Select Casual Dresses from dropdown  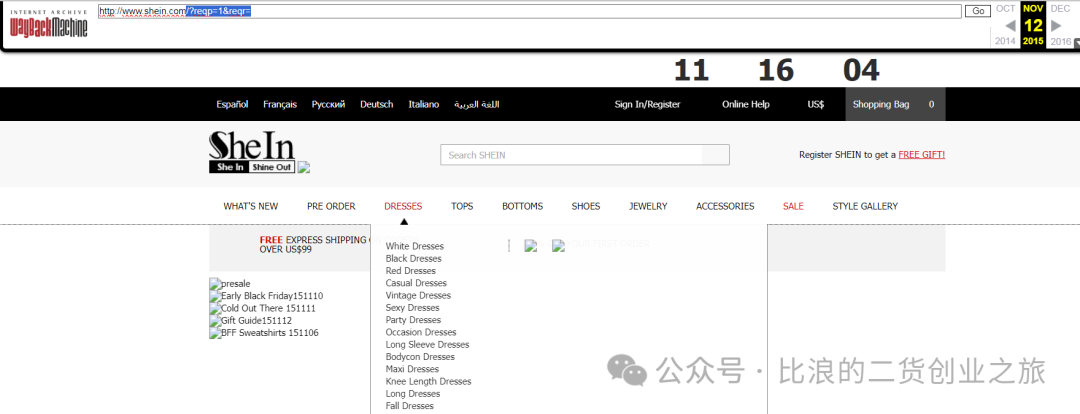[x=416, y=283]
